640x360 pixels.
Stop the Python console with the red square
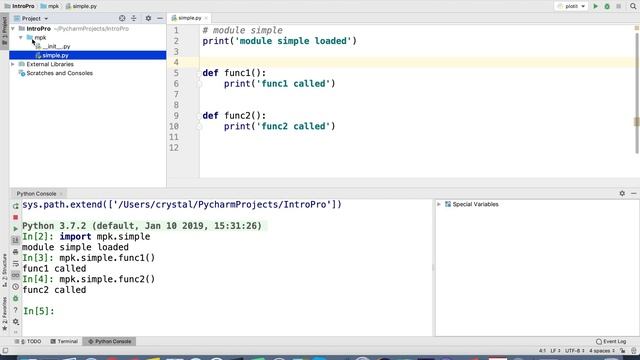point(16,218)
